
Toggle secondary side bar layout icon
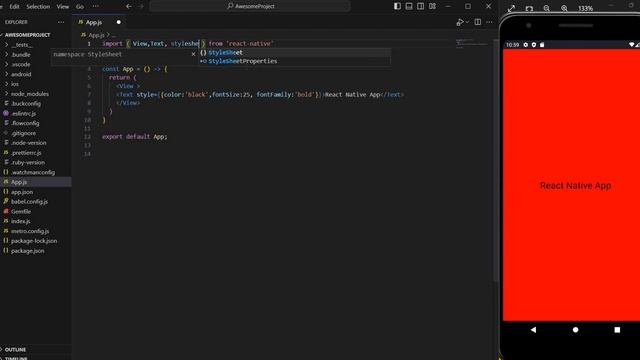pos(420,6)
